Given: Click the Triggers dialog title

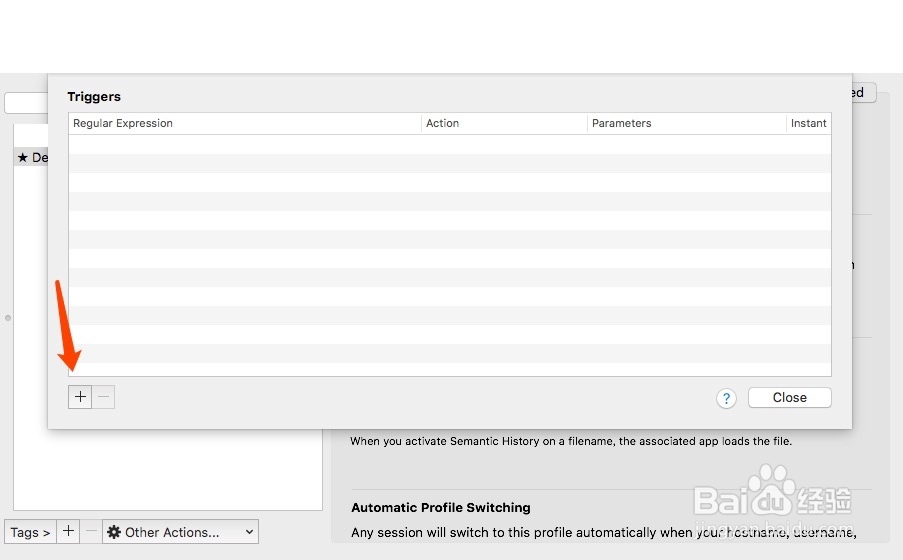Looking at the screenshot, I should click(94, 97).
